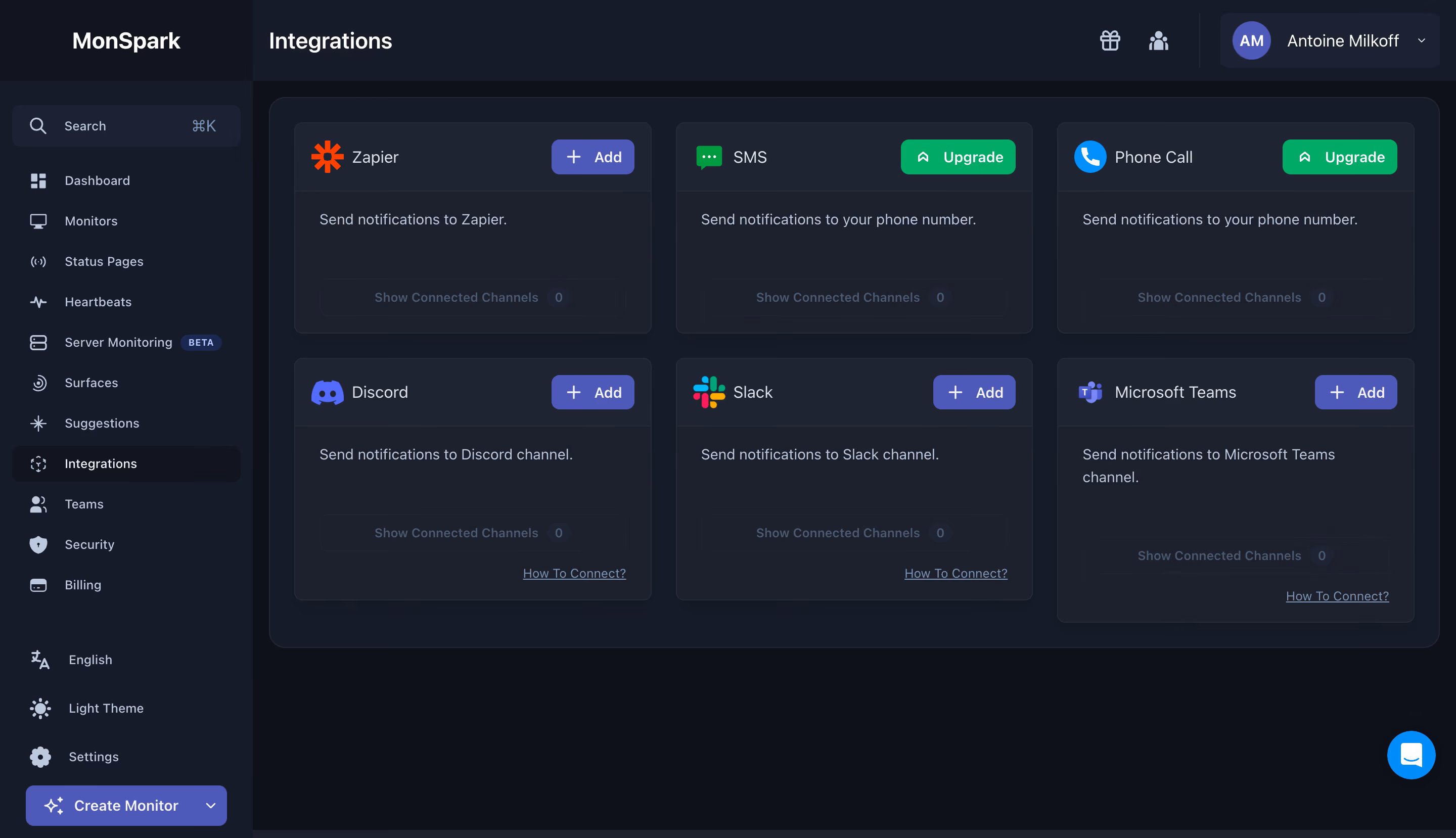Open Teams in the sidebar
The image size is (1456, 838).
[126, 504]
